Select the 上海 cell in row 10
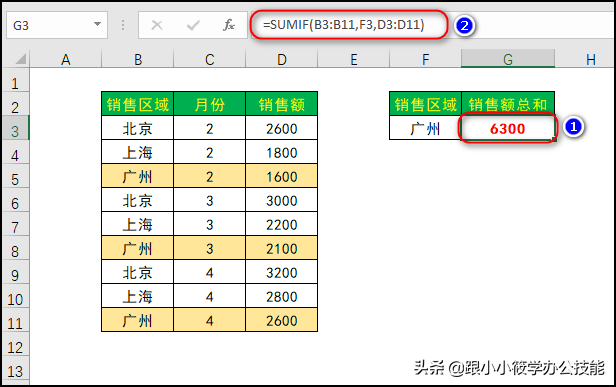 click(138, 296)
